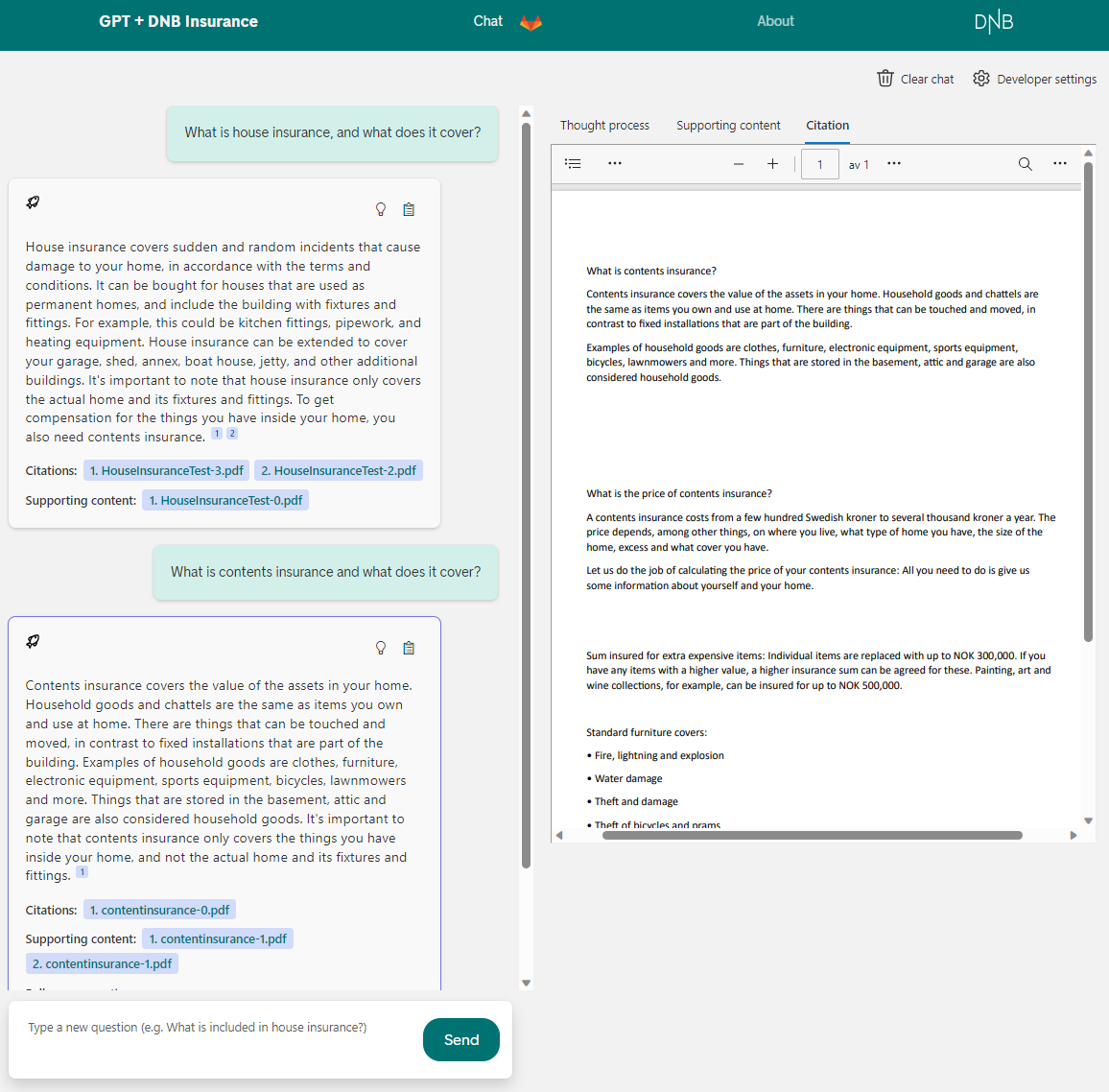Click 'What is contents insurance' user message bubble
This screenshot has width=1109, height=1092.
point(326,572)
